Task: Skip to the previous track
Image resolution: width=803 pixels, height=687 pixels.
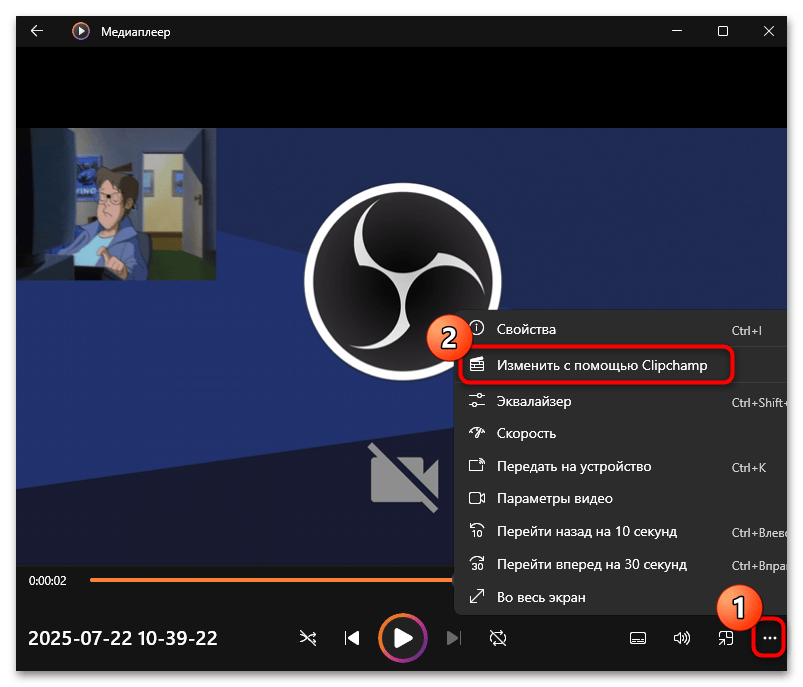Action: (352, 638)
